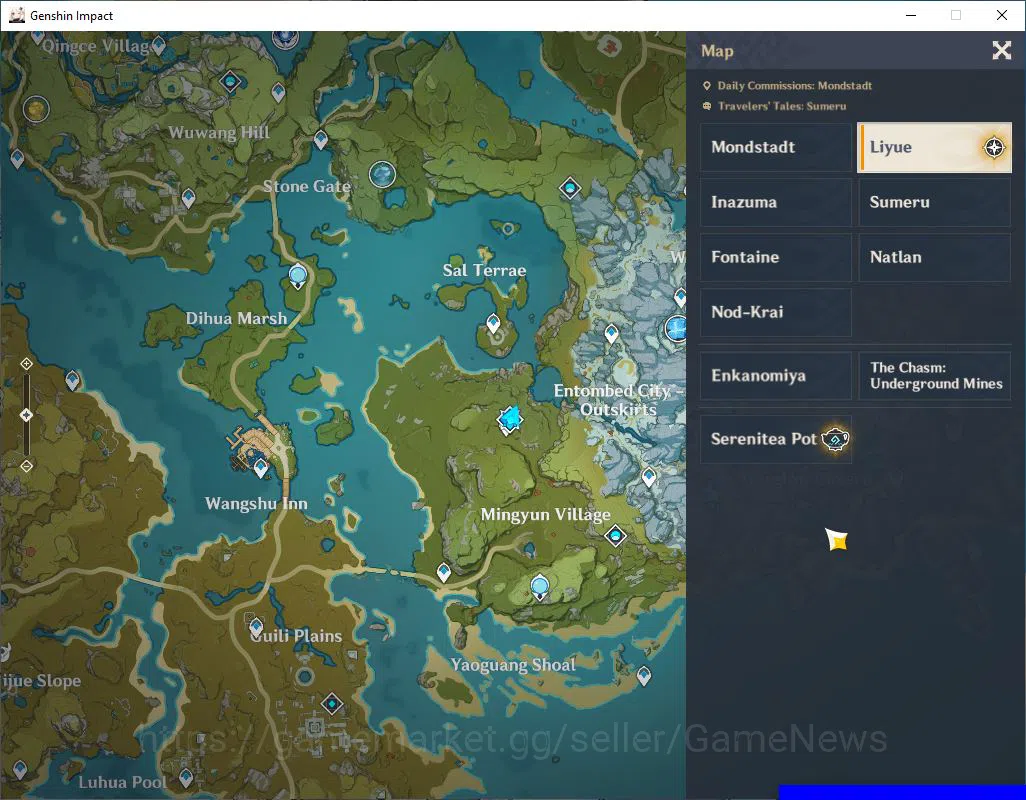Image resolution: width=1026 pixels, height=800 pixels.
Task: Click the Statue of The Seven near Dihua Marsh
Action: [x=298, y=275]
